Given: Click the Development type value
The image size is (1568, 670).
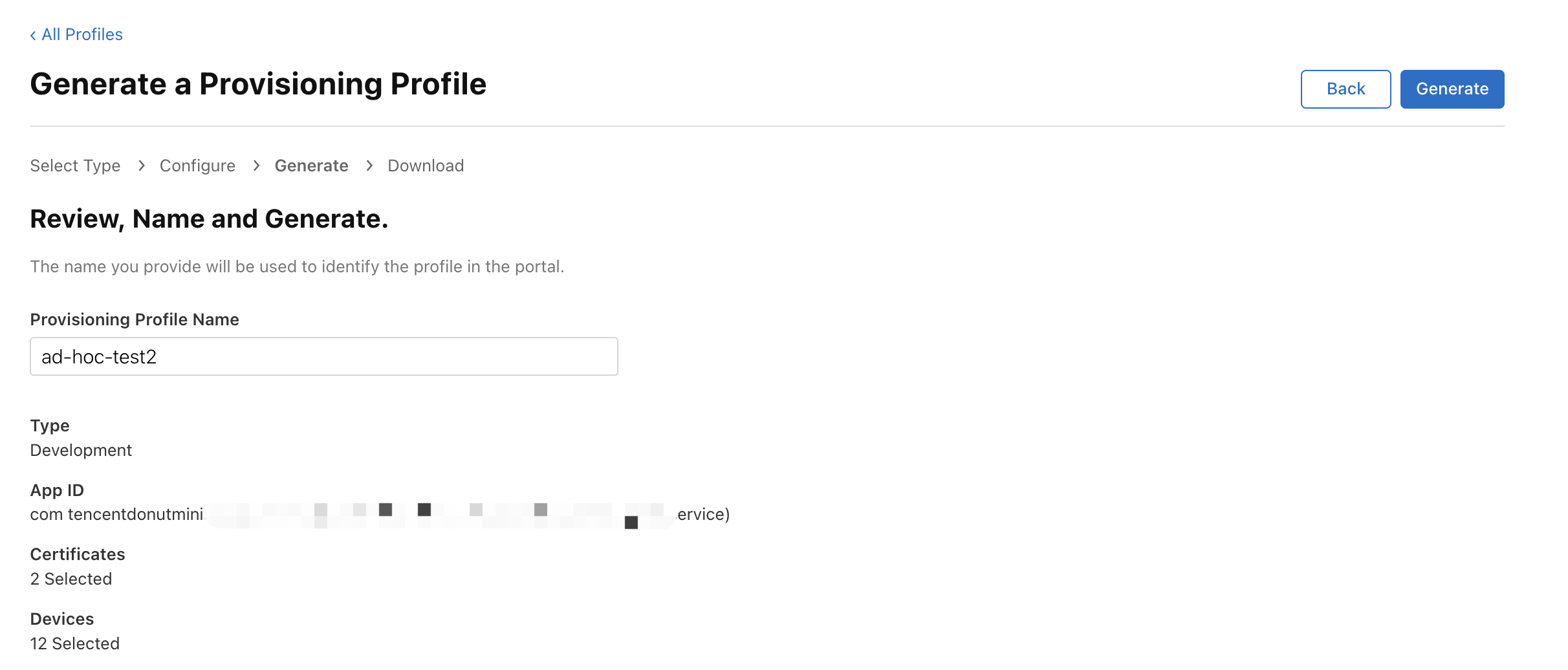Looking at the screenshot, I should [x=81, y=450].
